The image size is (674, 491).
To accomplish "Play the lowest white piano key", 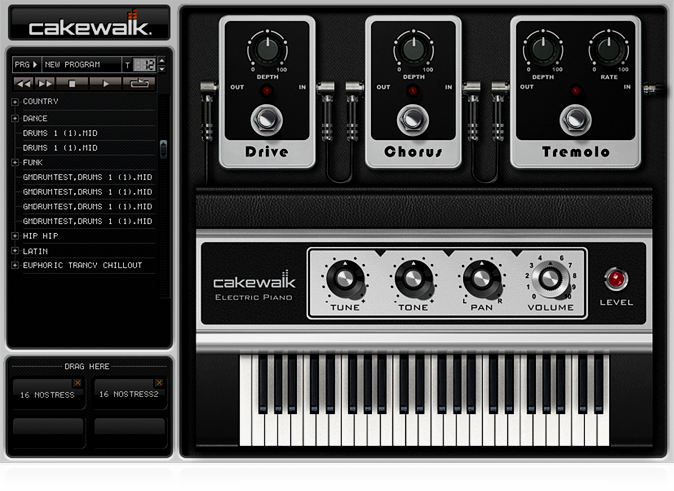I will 246,400.
